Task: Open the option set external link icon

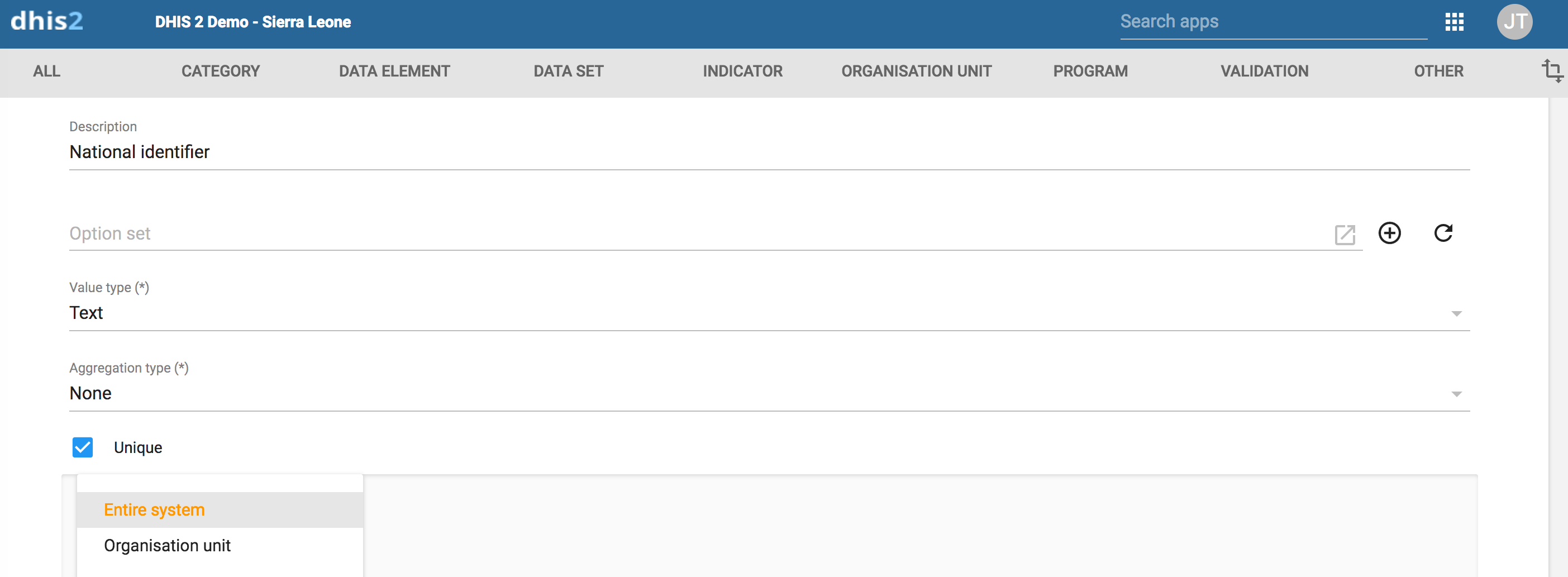Action: point(1344,235)
